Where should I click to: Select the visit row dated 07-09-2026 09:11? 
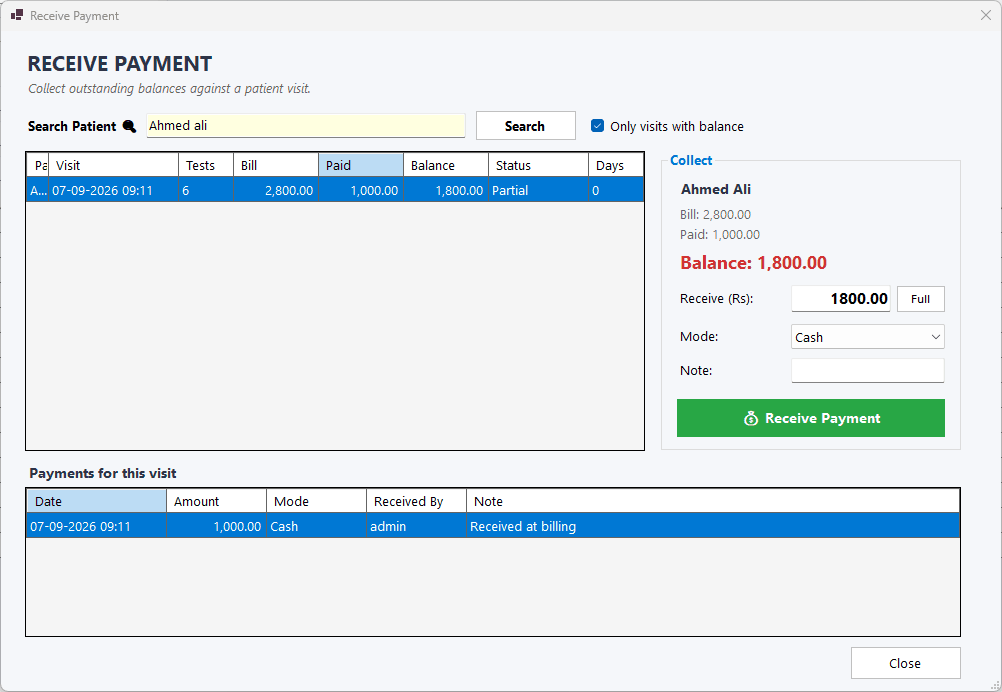[335, 190]
